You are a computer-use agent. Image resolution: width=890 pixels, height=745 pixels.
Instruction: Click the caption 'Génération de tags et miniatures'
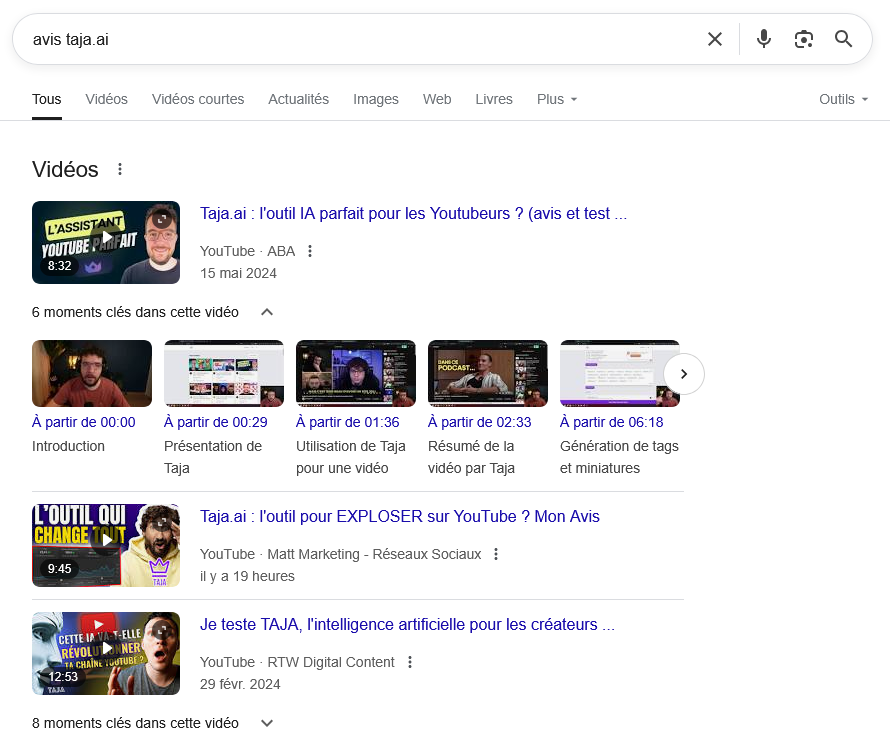619,457
